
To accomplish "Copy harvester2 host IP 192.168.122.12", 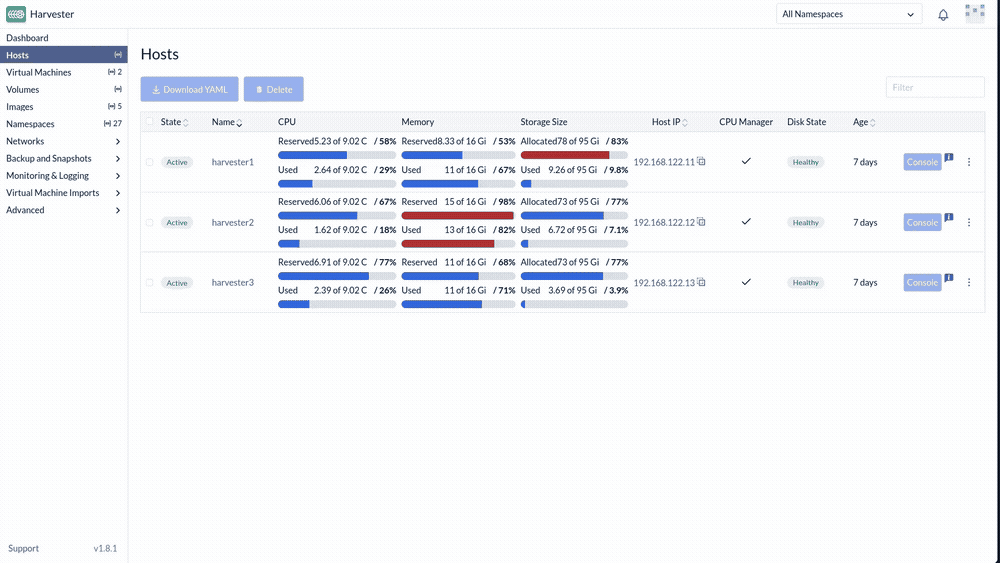I will click(701, 222).
